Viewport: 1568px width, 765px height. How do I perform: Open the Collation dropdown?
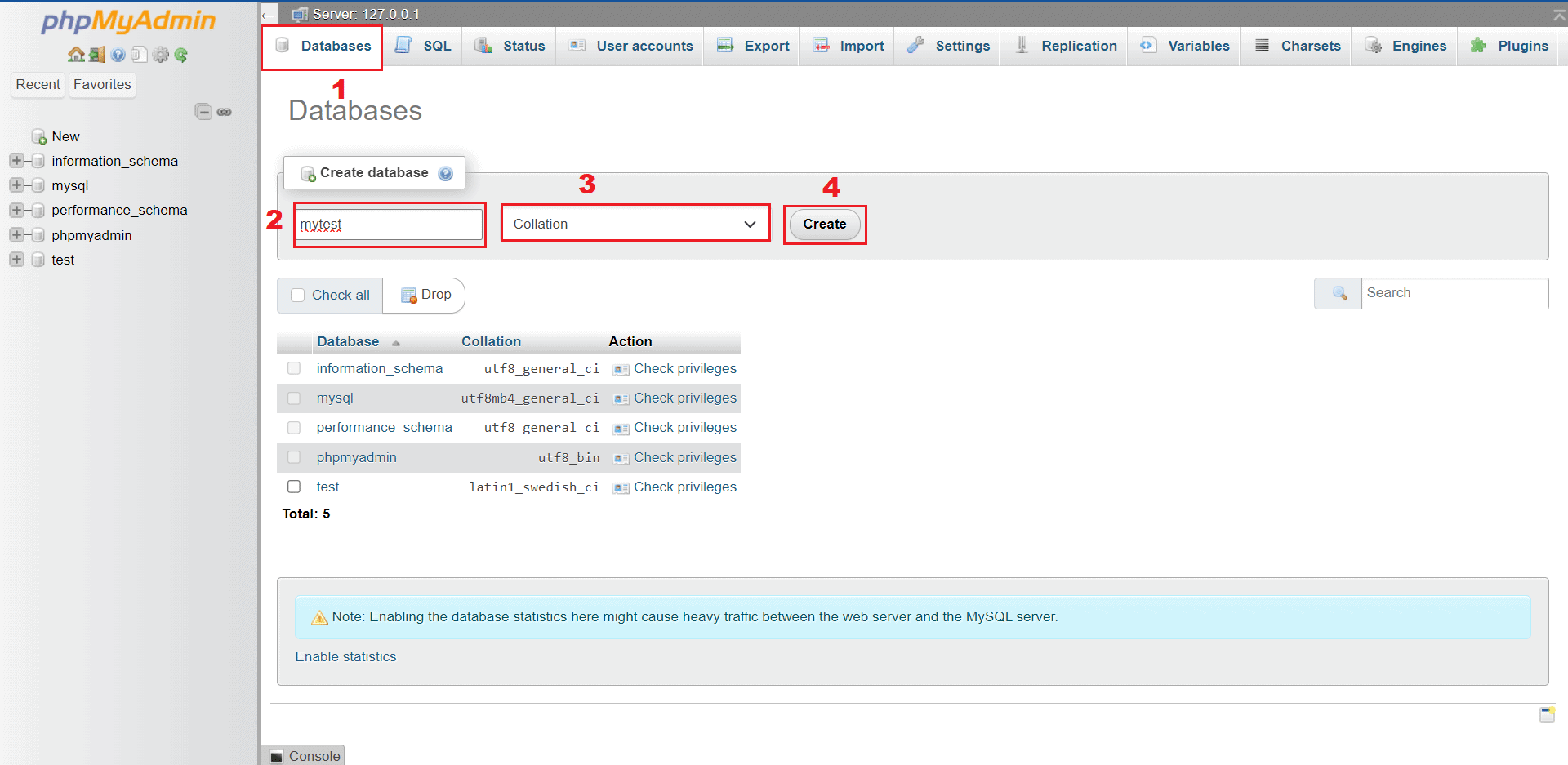tap(635, 223)
